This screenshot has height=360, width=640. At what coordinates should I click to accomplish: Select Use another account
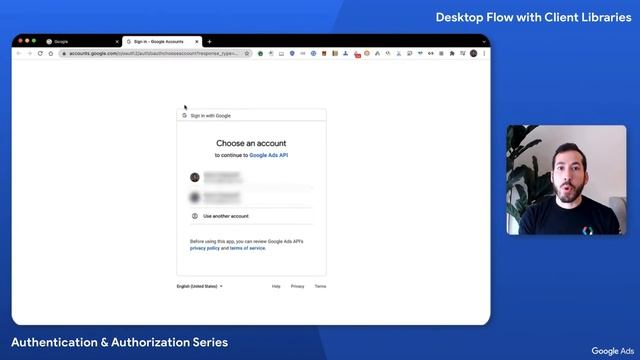pyautogui.click(x=251, y=216)
